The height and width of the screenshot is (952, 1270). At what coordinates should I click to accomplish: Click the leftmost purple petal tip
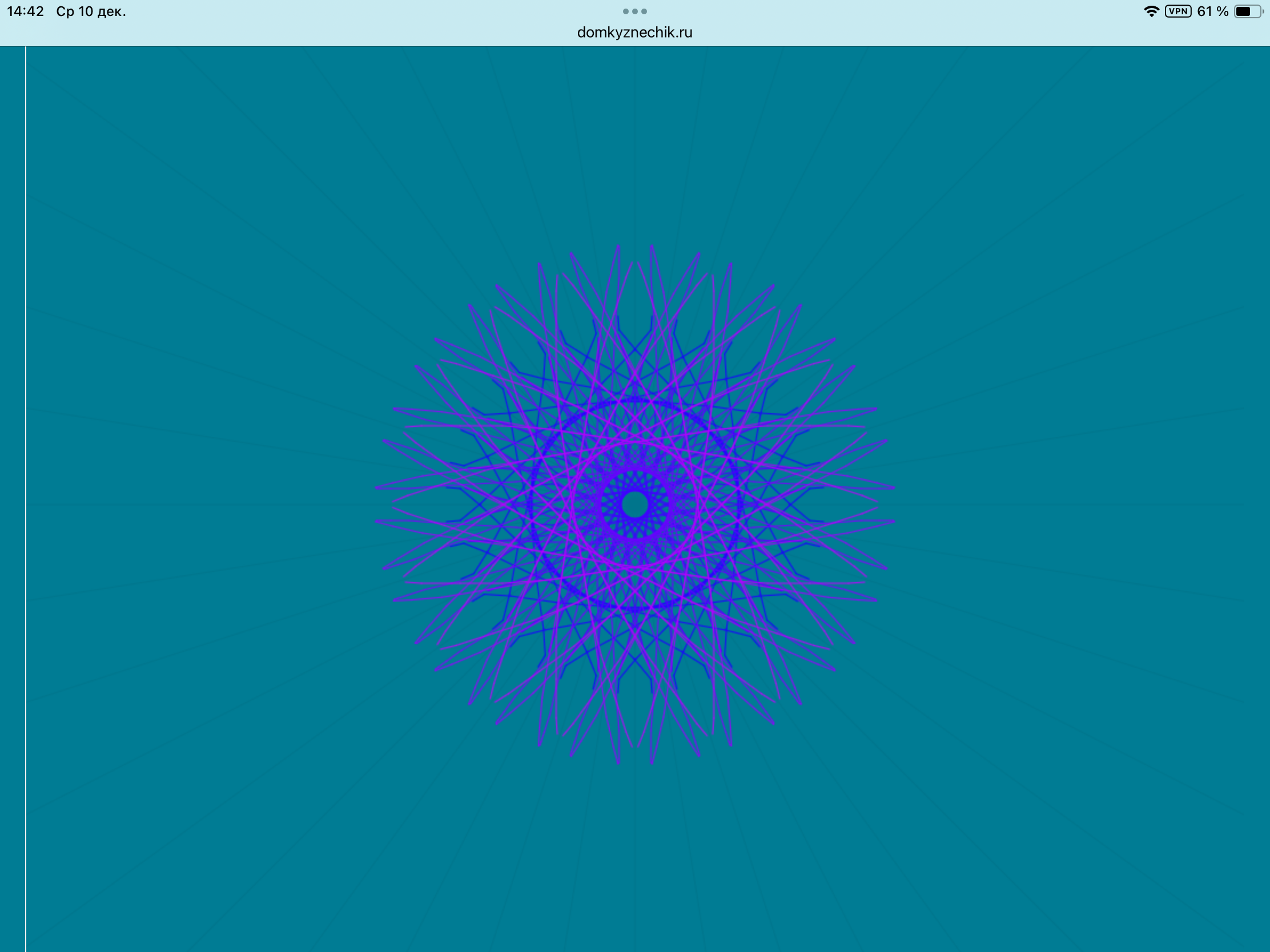click(x=377, y=488)
